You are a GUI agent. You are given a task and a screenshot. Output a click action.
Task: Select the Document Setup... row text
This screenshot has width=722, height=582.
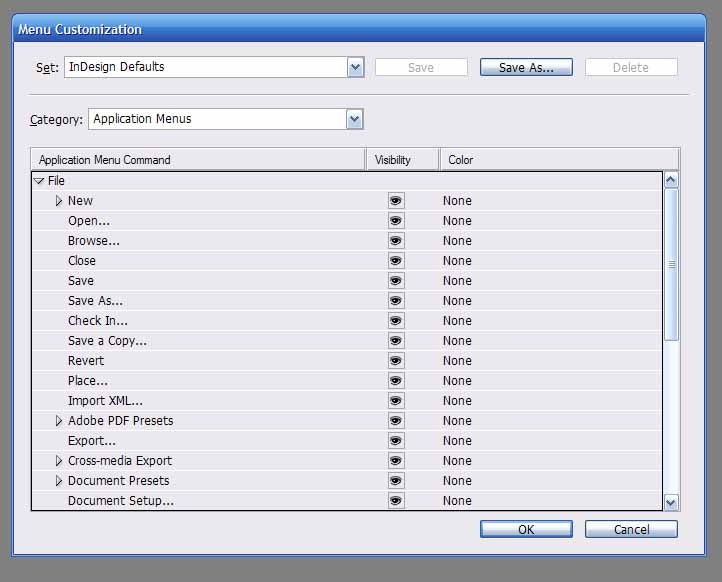click(121, 501)
